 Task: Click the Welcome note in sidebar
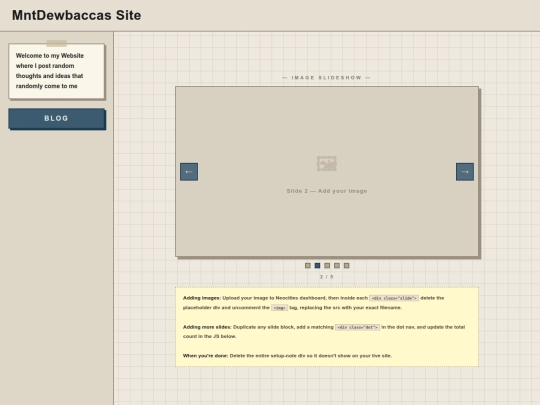pyautogui.click(x=56, y=71)
